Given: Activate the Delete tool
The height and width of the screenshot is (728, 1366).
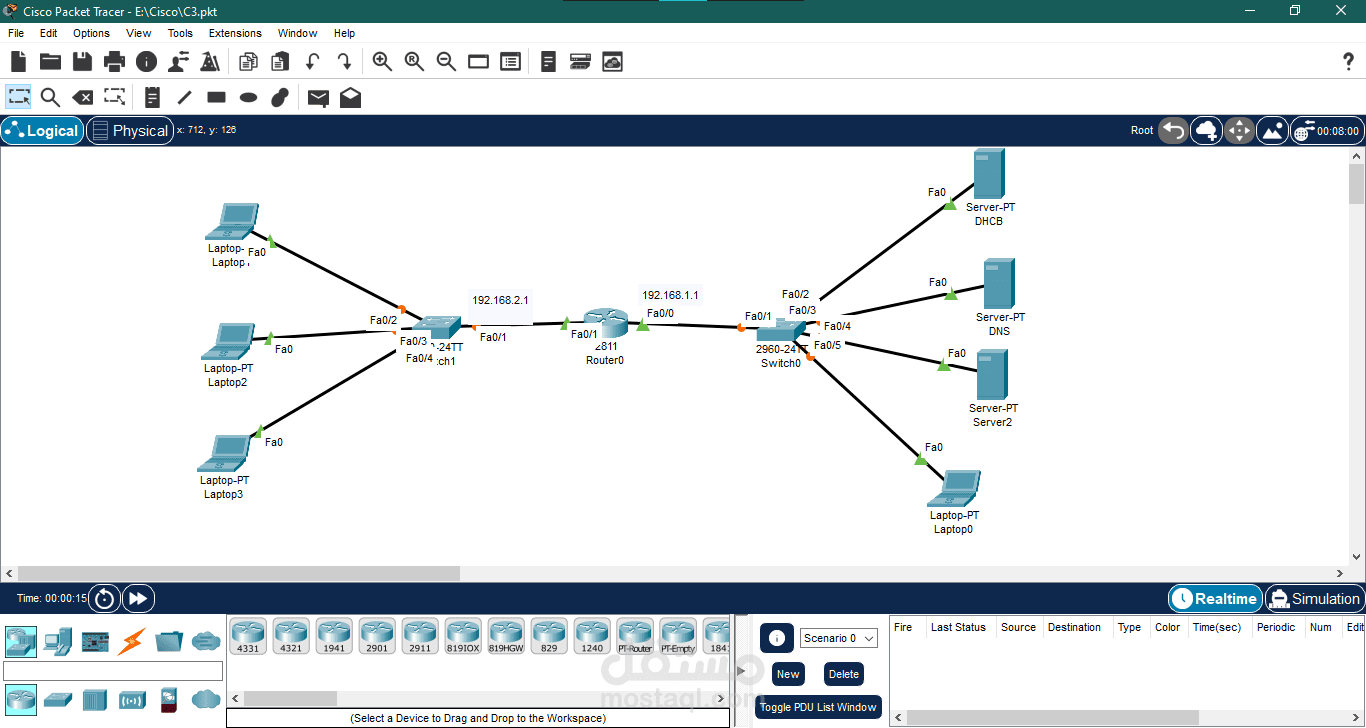Looking at the screenshot, I should (x=83, y=97).
